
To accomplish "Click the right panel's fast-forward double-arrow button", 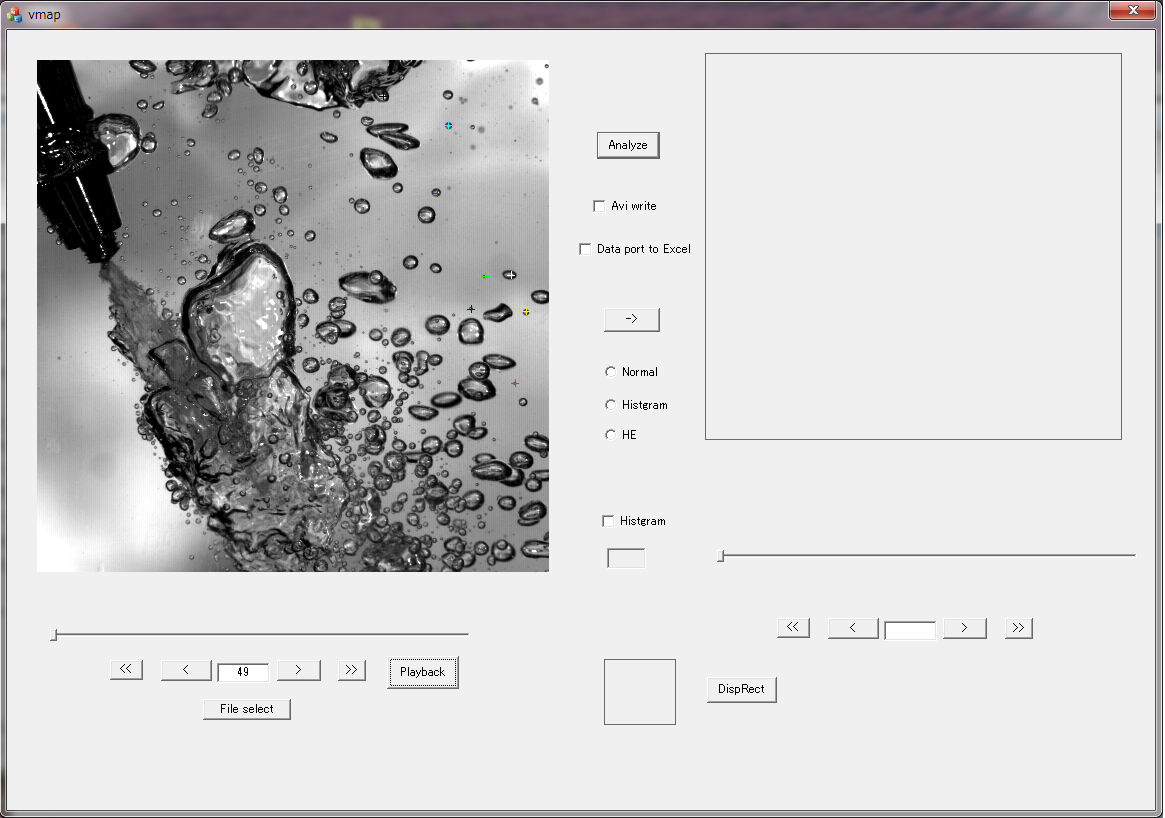I will (x=1018, y=627).
